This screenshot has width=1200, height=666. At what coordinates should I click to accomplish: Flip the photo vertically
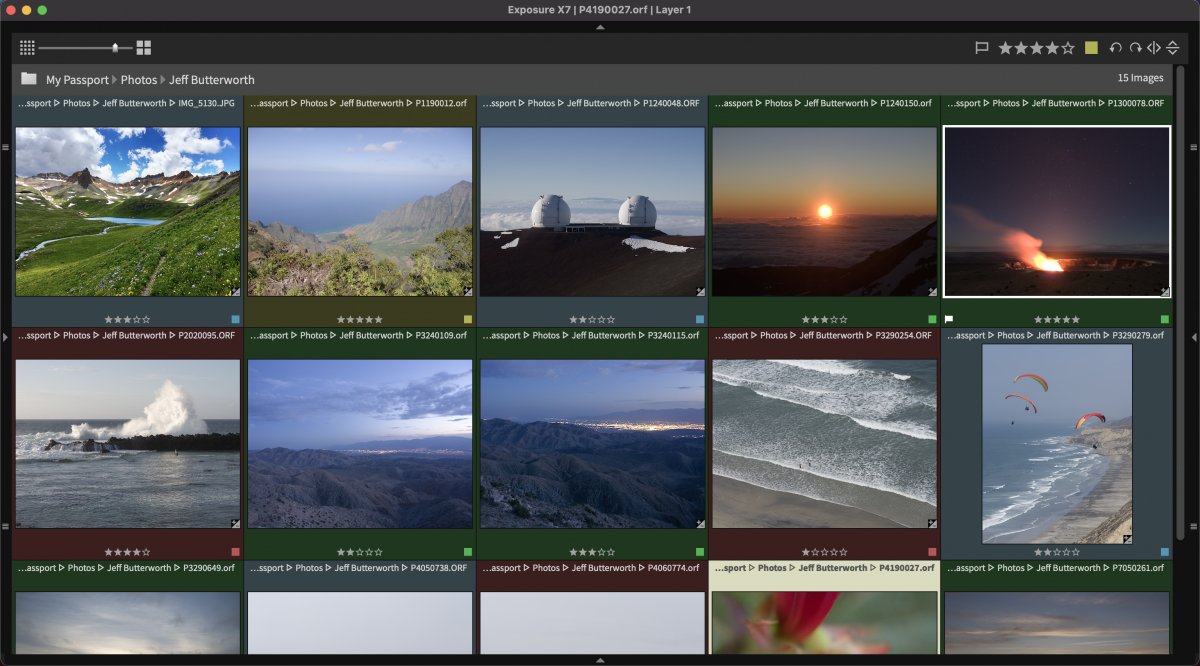pos(1172,48)
